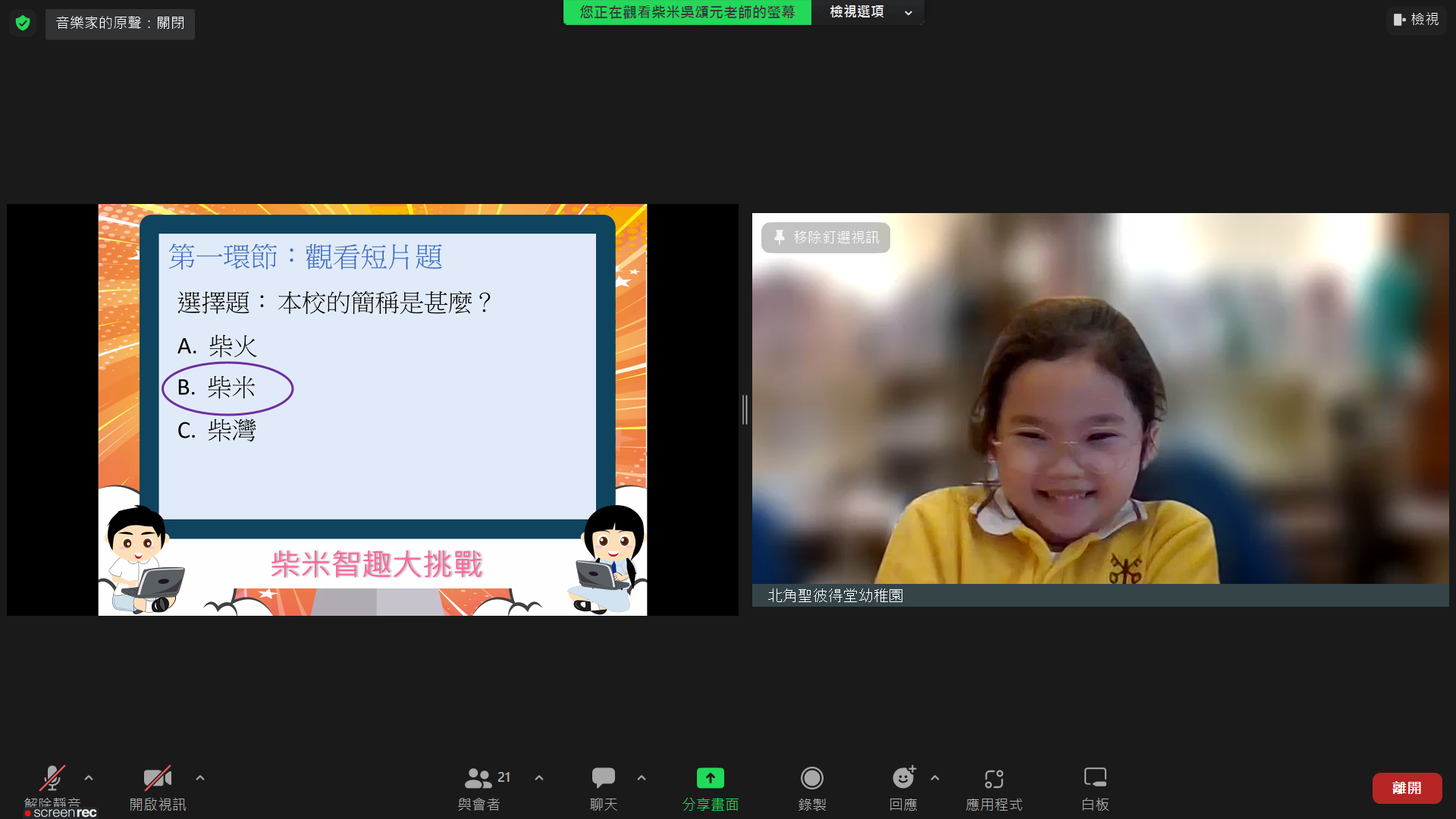Start recording with the record icon
The height and width of the screenshot is (819, 1456).
[x=812, y=778]
